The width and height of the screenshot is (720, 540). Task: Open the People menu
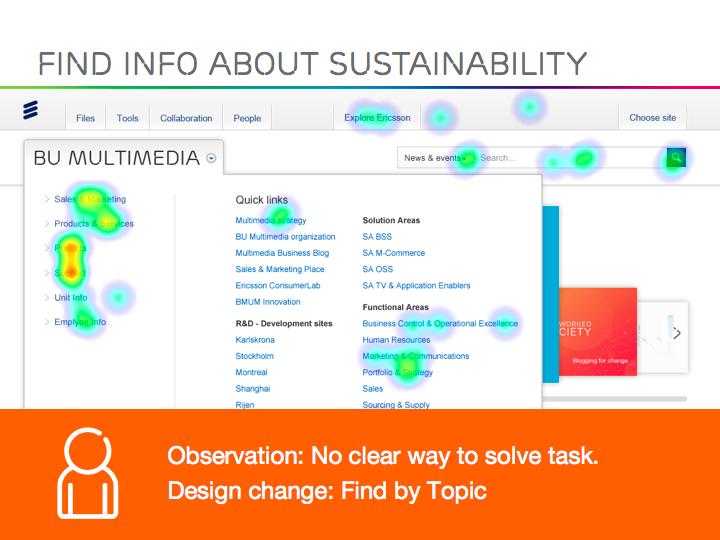247,118
